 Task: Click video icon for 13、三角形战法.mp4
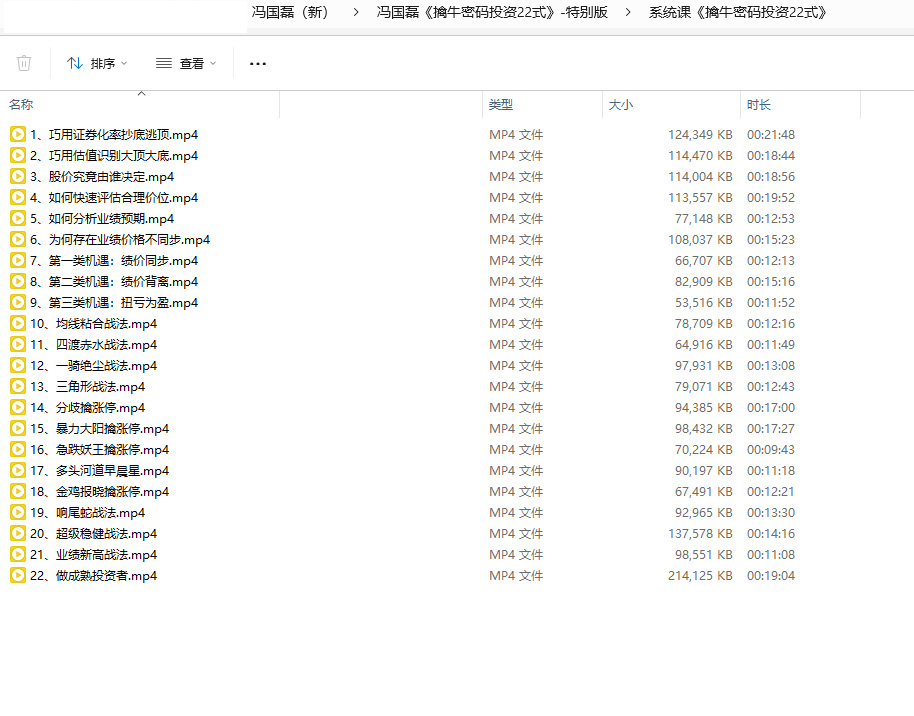tap(18, 387)
